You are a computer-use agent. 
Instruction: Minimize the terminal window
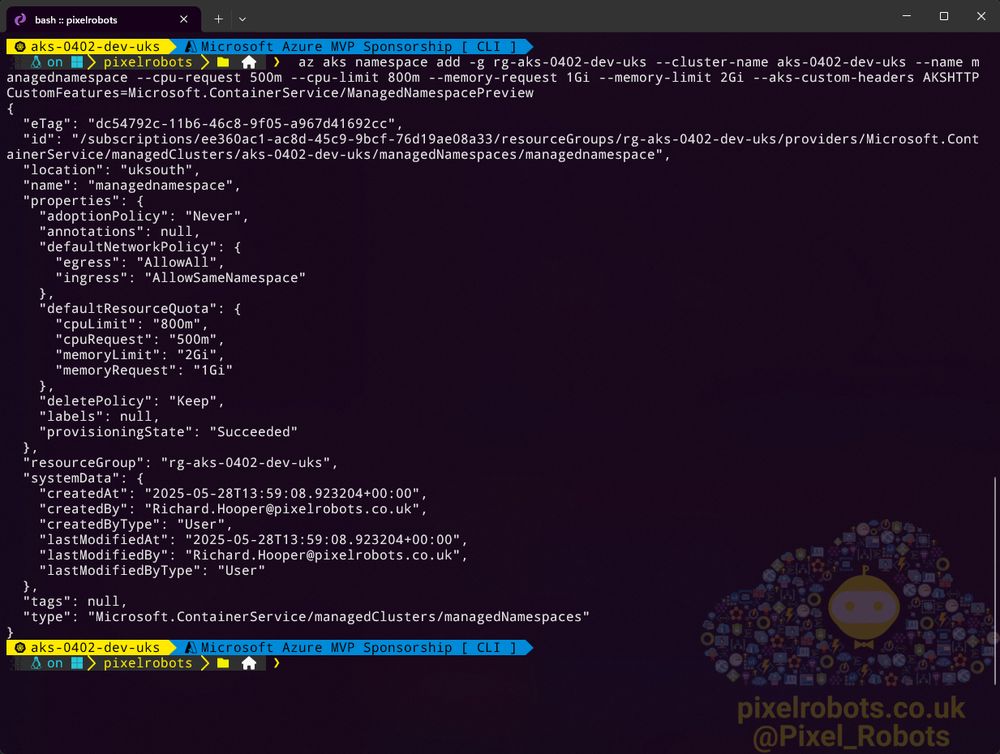906,16
